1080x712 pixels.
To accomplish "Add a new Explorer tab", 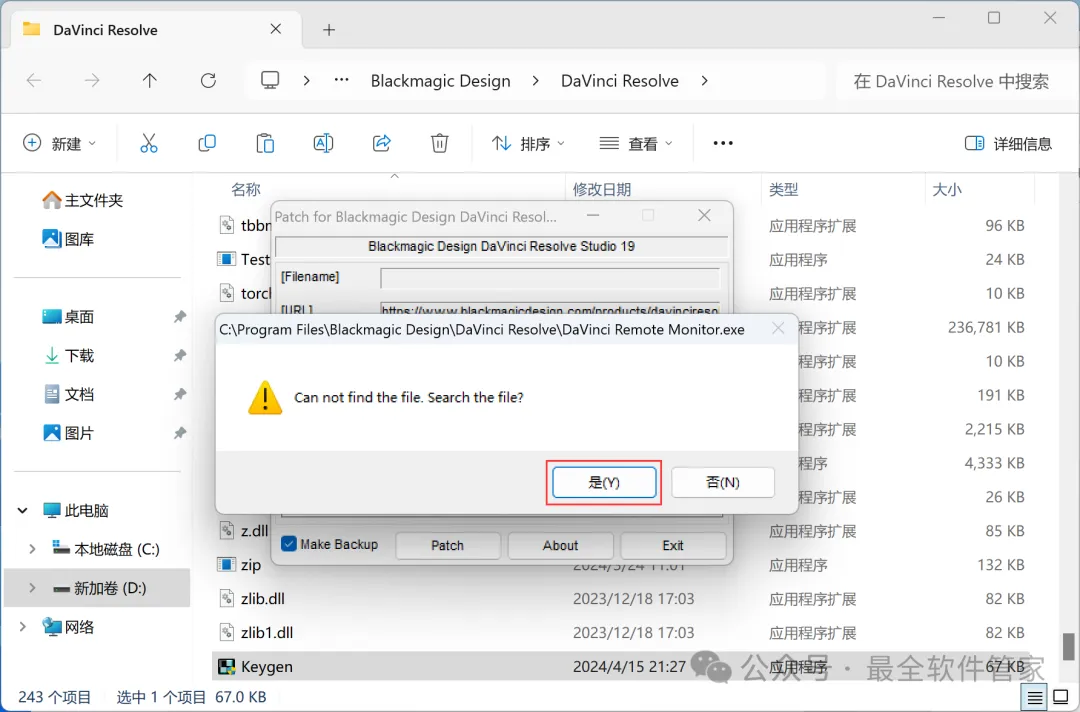I will pos(329,30).
